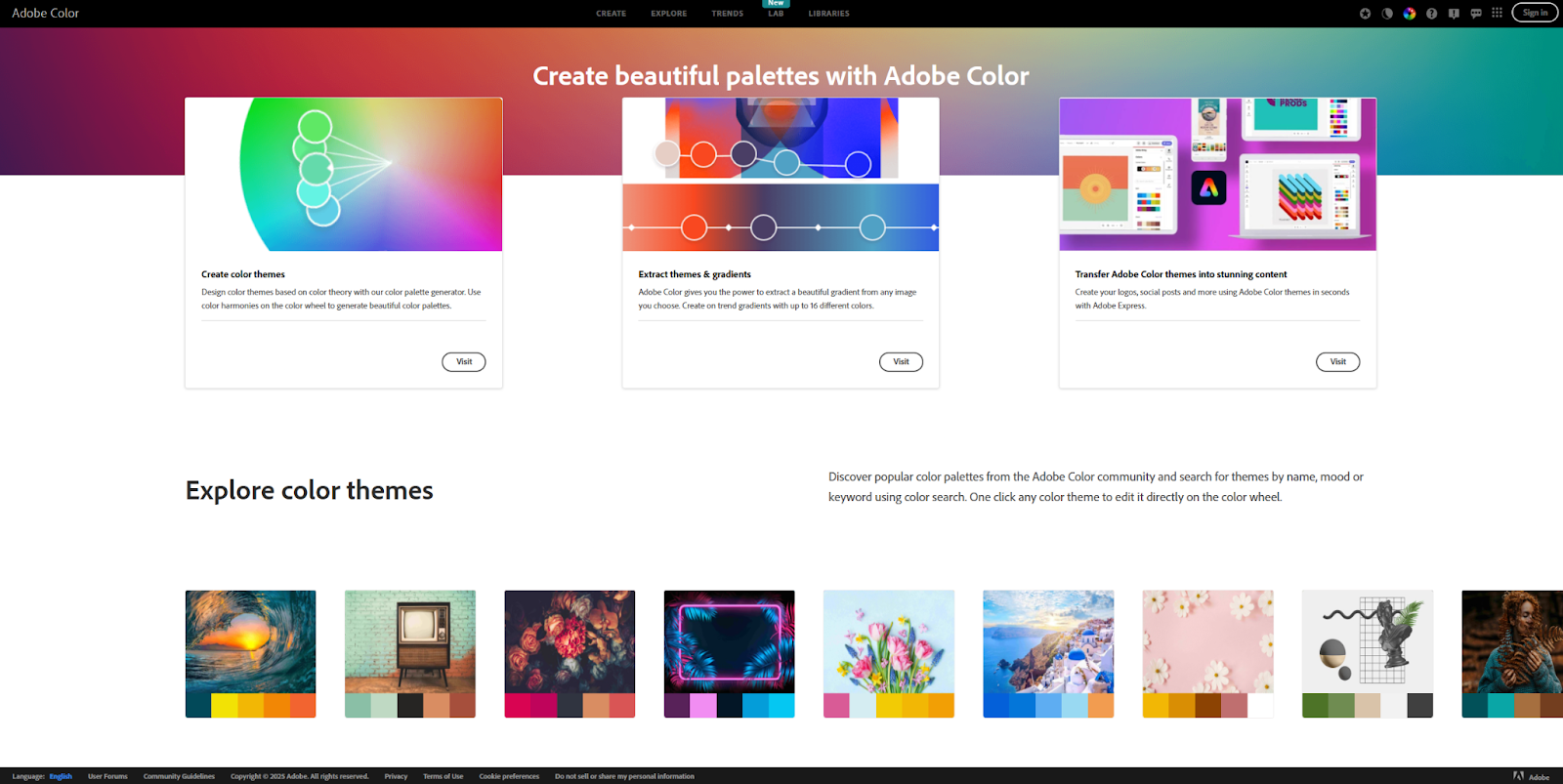Screen dimensions: 1563x784
Task: Open the LAB menu tab
Action: 776,14
